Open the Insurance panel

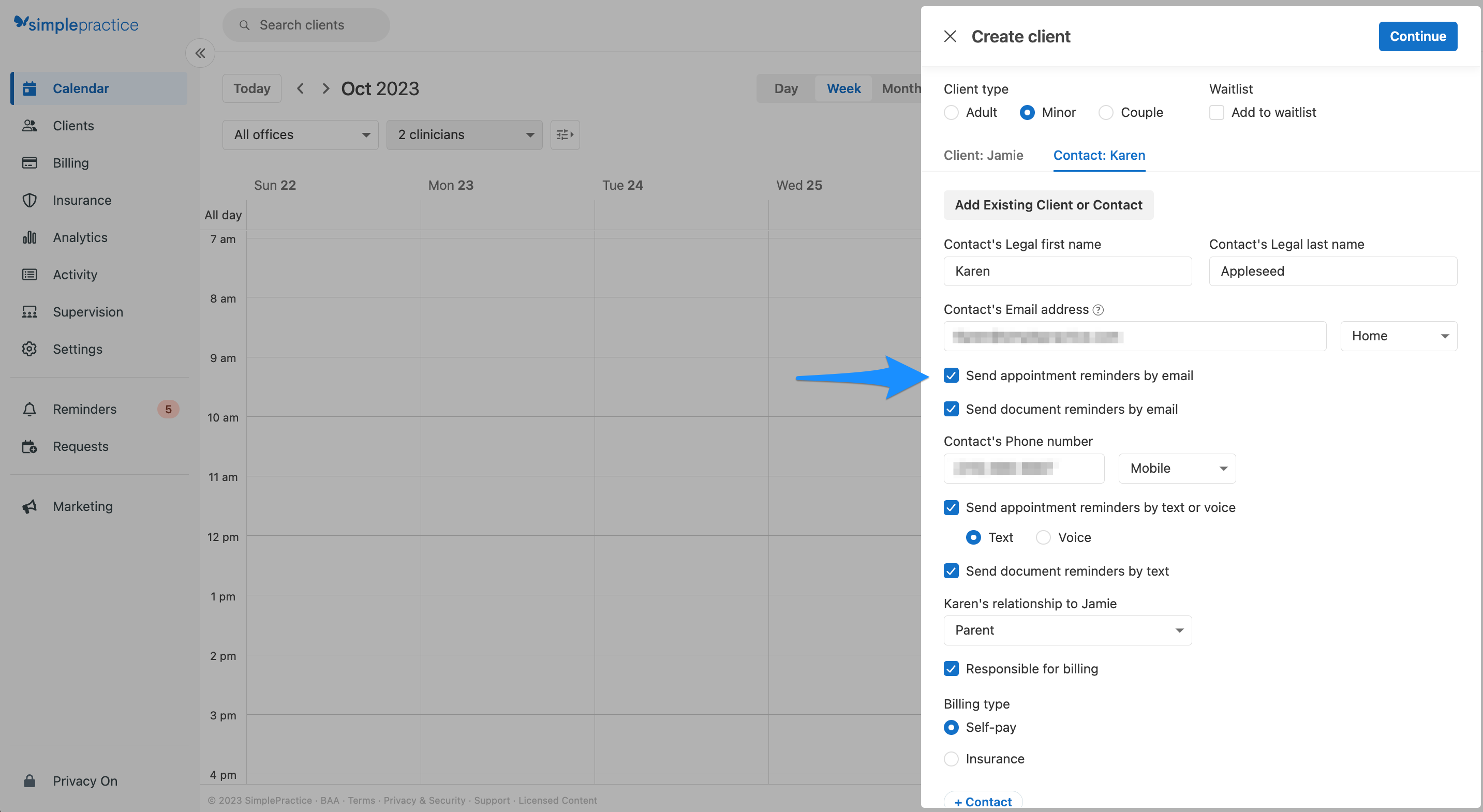pos(82,200)
